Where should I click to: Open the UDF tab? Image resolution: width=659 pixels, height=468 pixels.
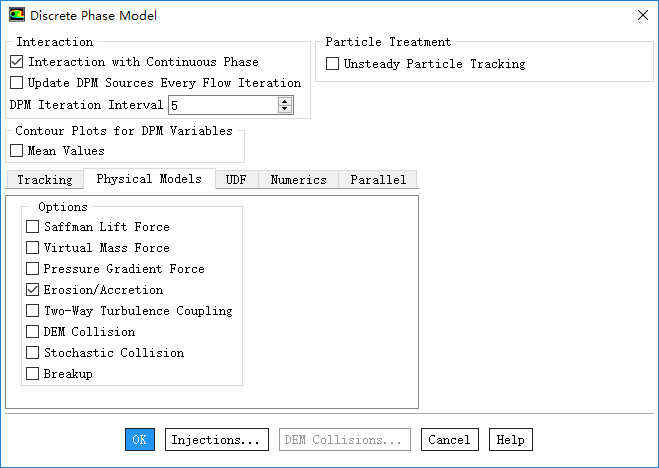[237, 180]
